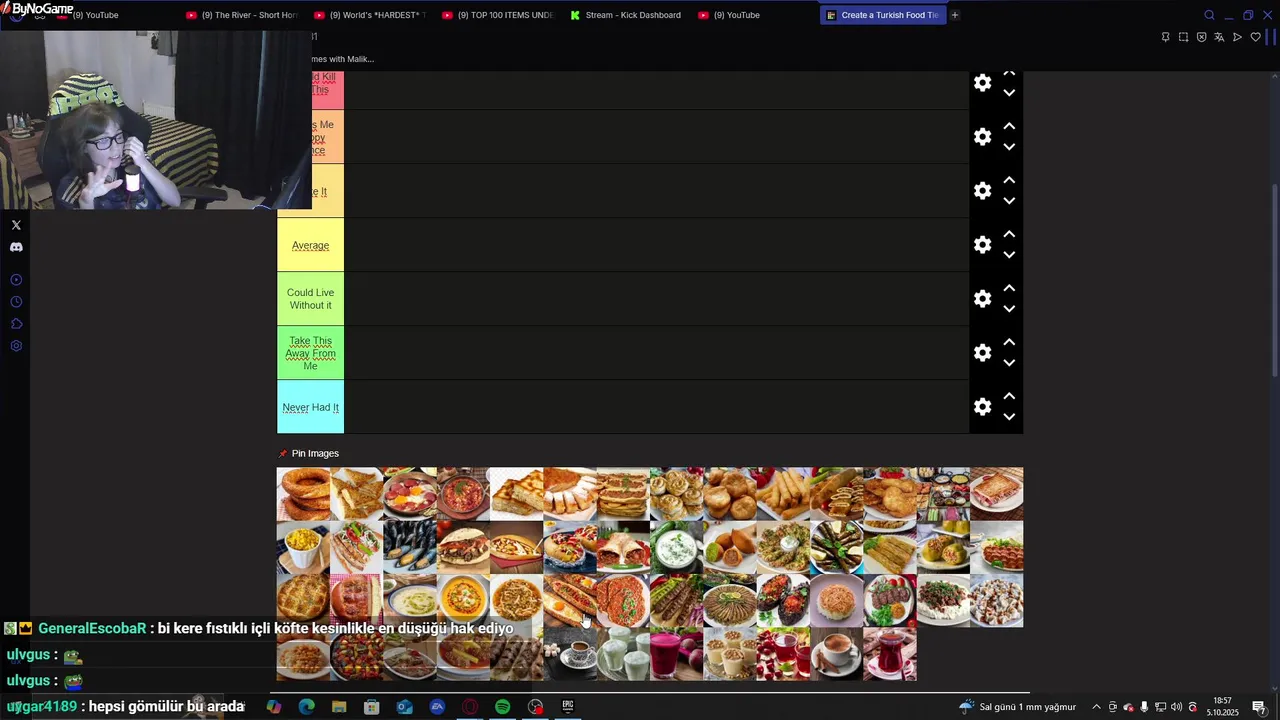Click the Pin Images button
Screen dimensions: 1280x720
click(x=309, y=453)
